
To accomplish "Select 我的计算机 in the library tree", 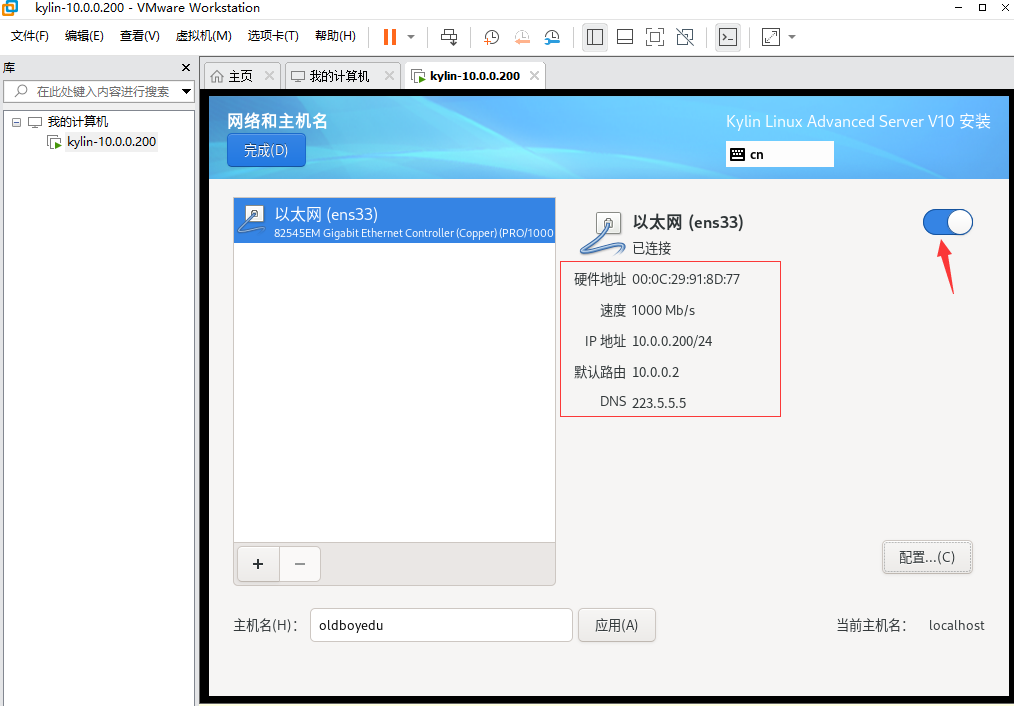I will click(78, 122).
